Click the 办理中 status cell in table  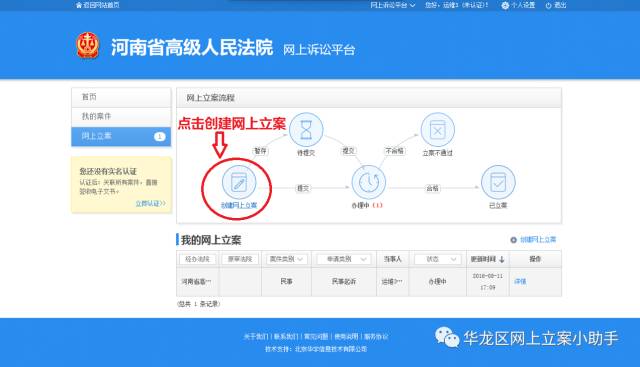[x=437, y=282]
